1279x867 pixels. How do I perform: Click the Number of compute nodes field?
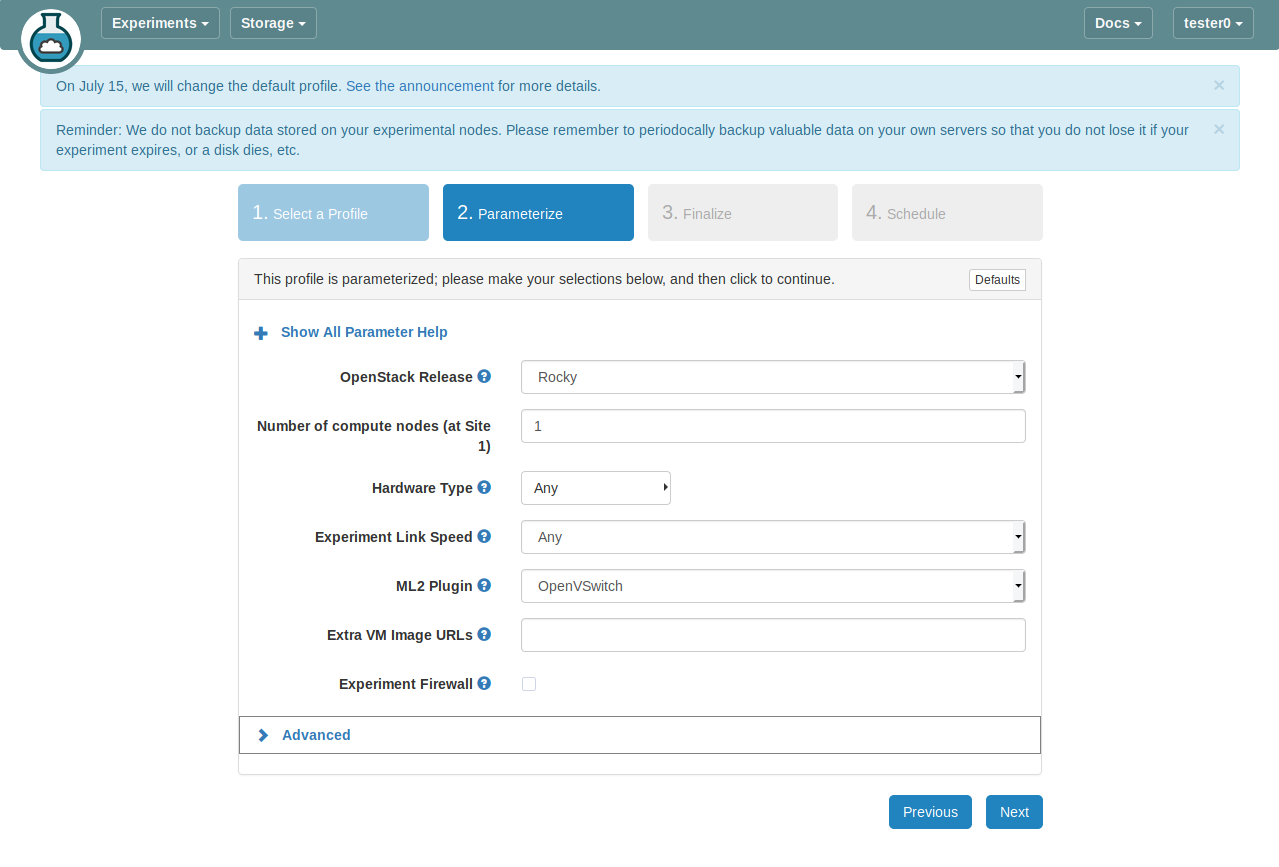click(772, 426)
